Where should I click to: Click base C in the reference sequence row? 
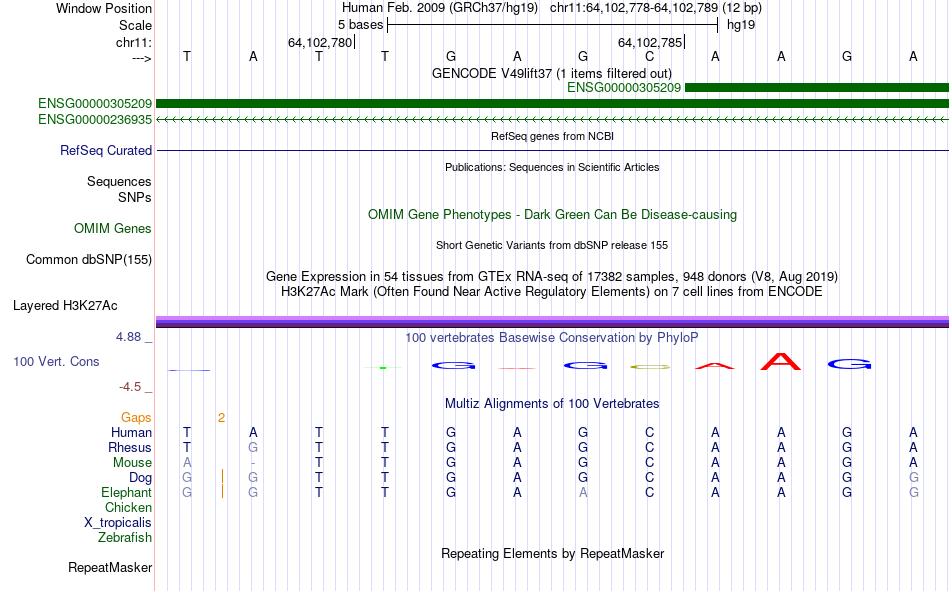[x=649, y=56]
